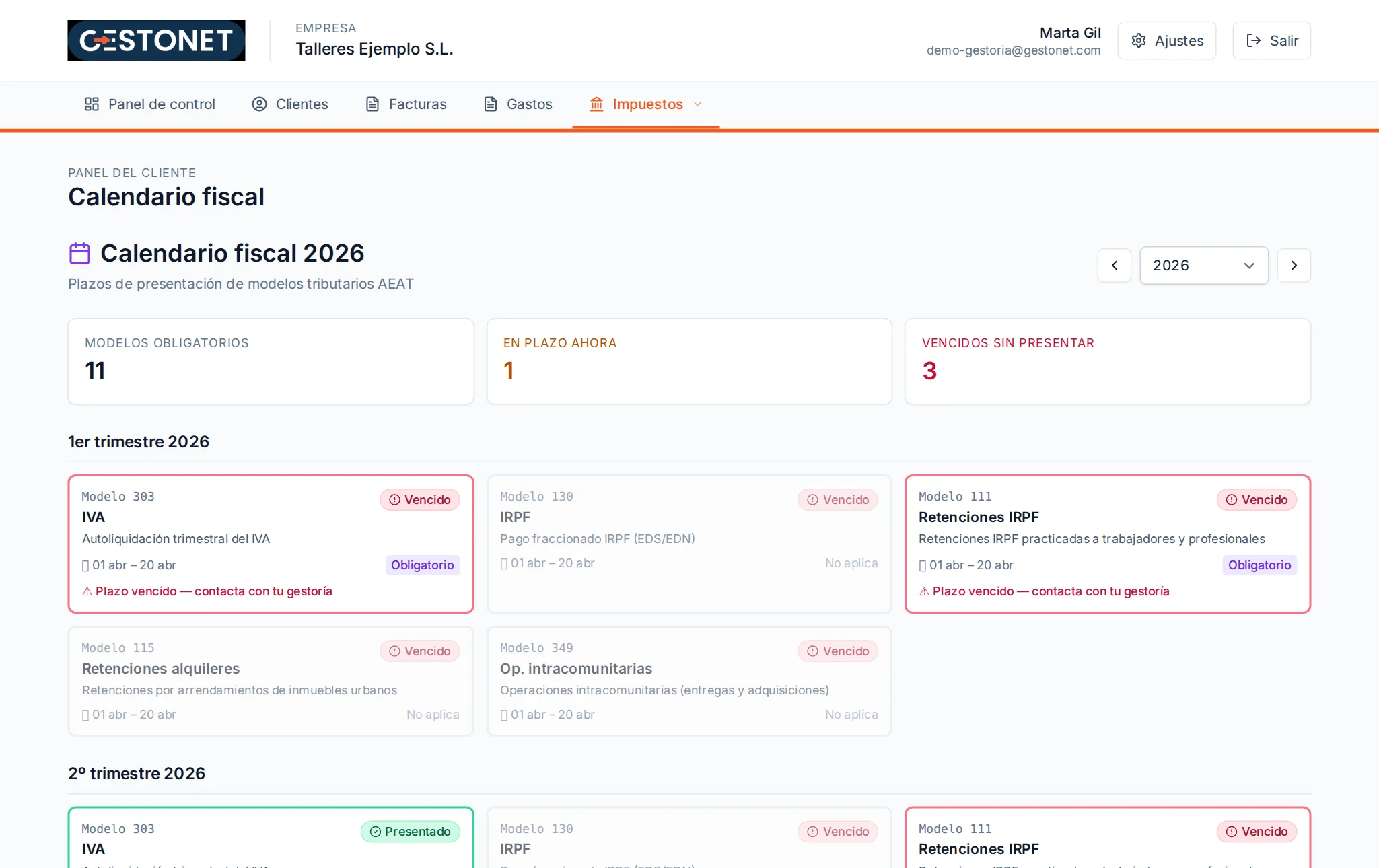Click the Modelos obligatorios summary card
Viewport: 1379px width, 868px height.
[271, 361]
